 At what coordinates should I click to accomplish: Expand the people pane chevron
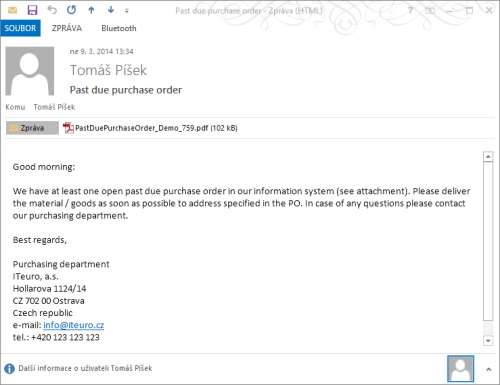[488, 369]
